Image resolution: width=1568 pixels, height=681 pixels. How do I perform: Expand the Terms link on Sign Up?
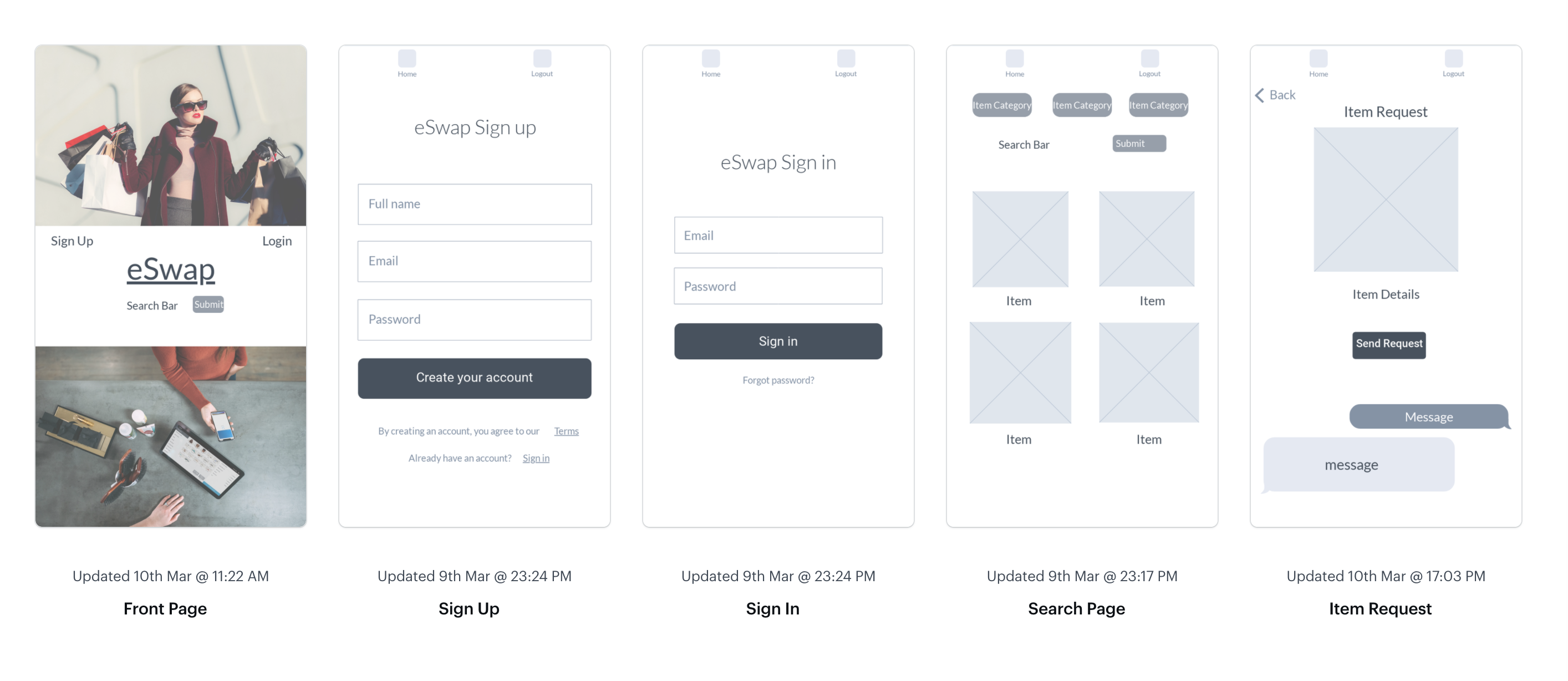pyautogui.click(x=567, y=431)
